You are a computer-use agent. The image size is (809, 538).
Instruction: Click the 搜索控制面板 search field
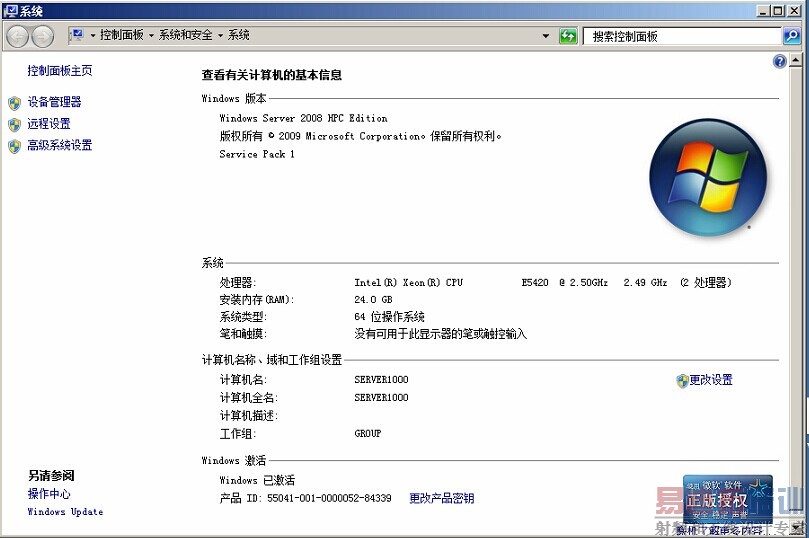click(x=682, y=36)
